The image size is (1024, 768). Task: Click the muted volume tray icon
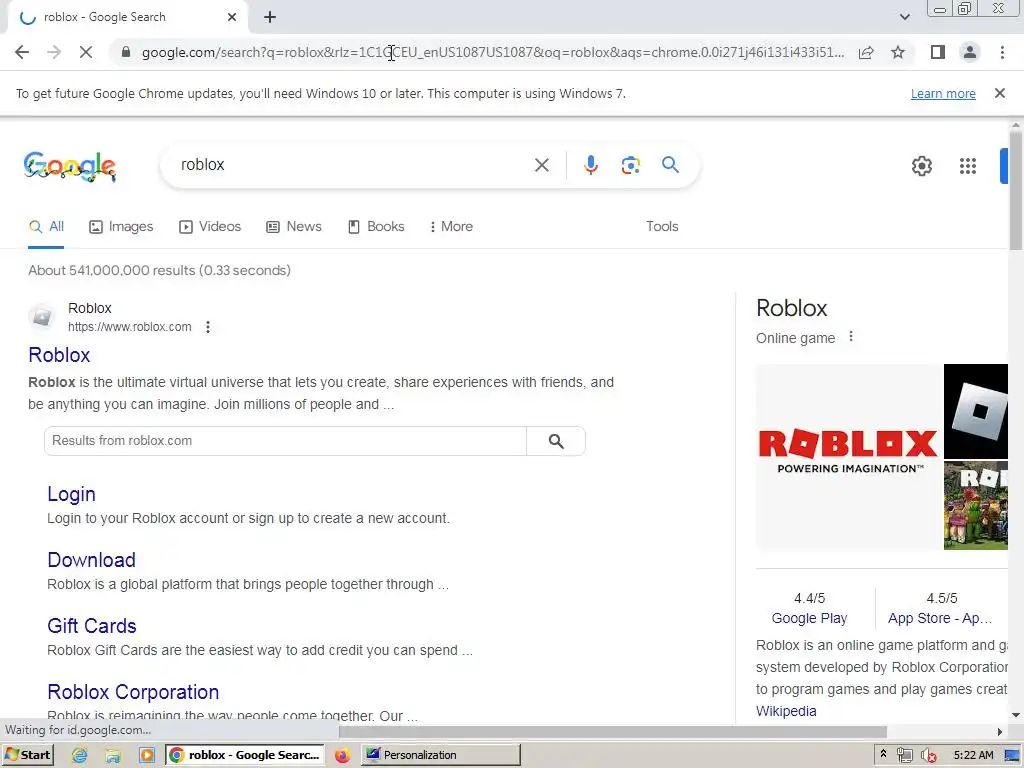[928, 756]
